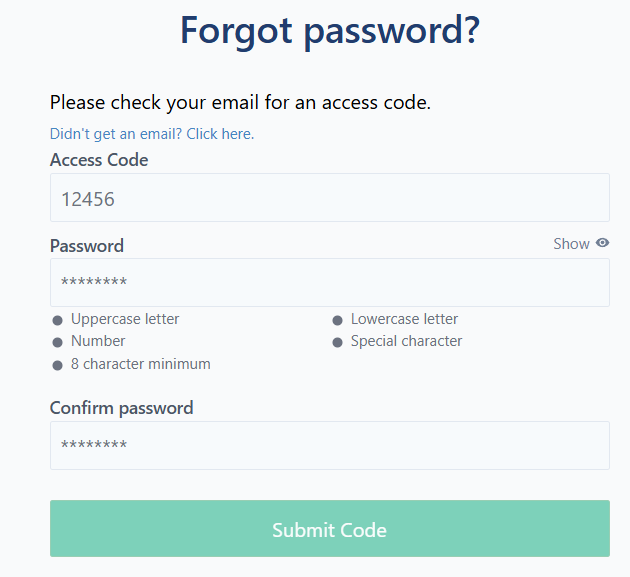
Task: Select the Confirm password input box
Action: coord(329,445)
